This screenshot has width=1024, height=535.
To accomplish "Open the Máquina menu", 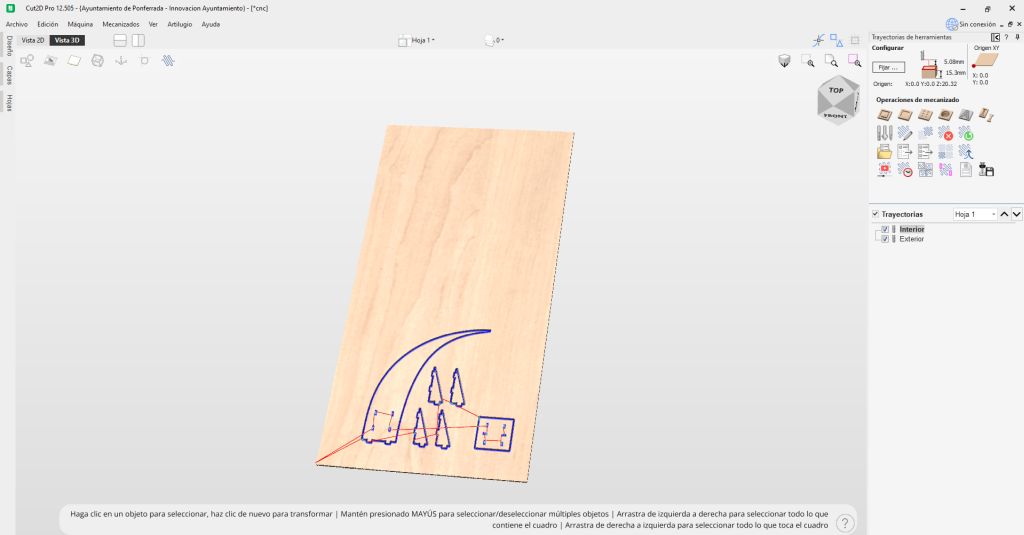I will tap(80, 24).
